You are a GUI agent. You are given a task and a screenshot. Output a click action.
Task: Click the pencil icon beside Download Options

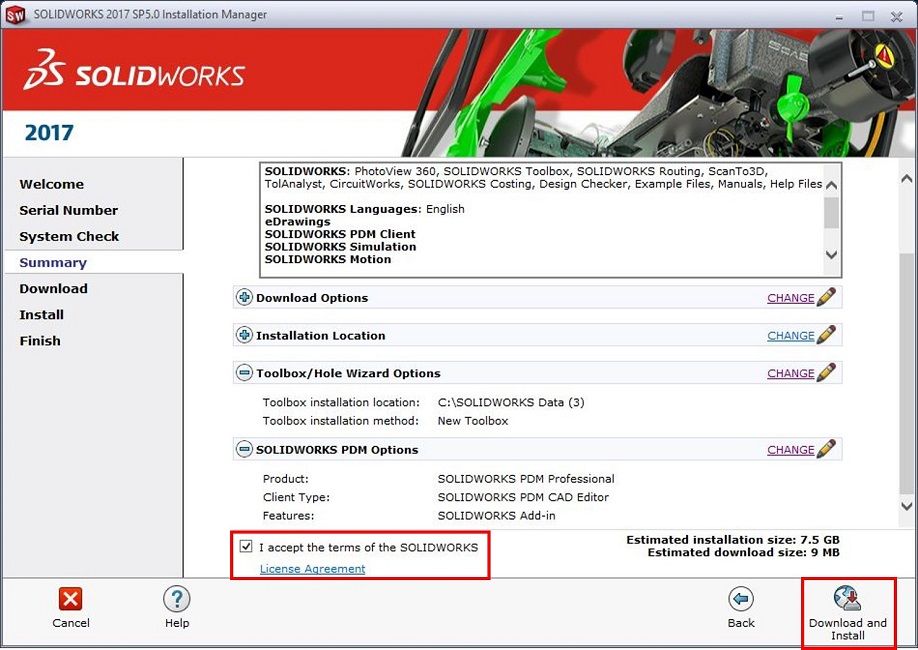[827, 297]
